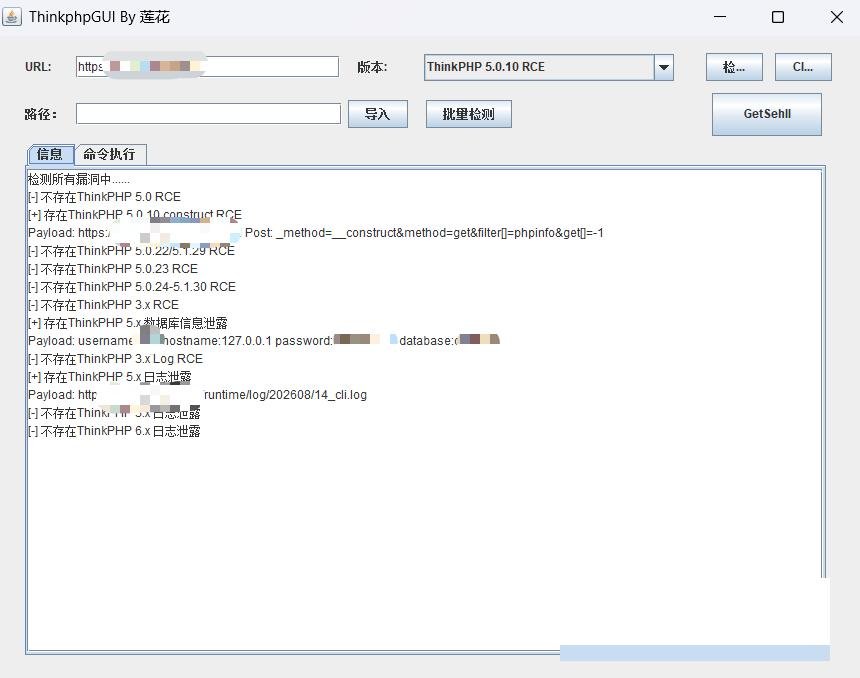Image resolution: width=860 pixels, height=678 pixels.
Task: Open the version dropdown arrow
Action: 664,67
